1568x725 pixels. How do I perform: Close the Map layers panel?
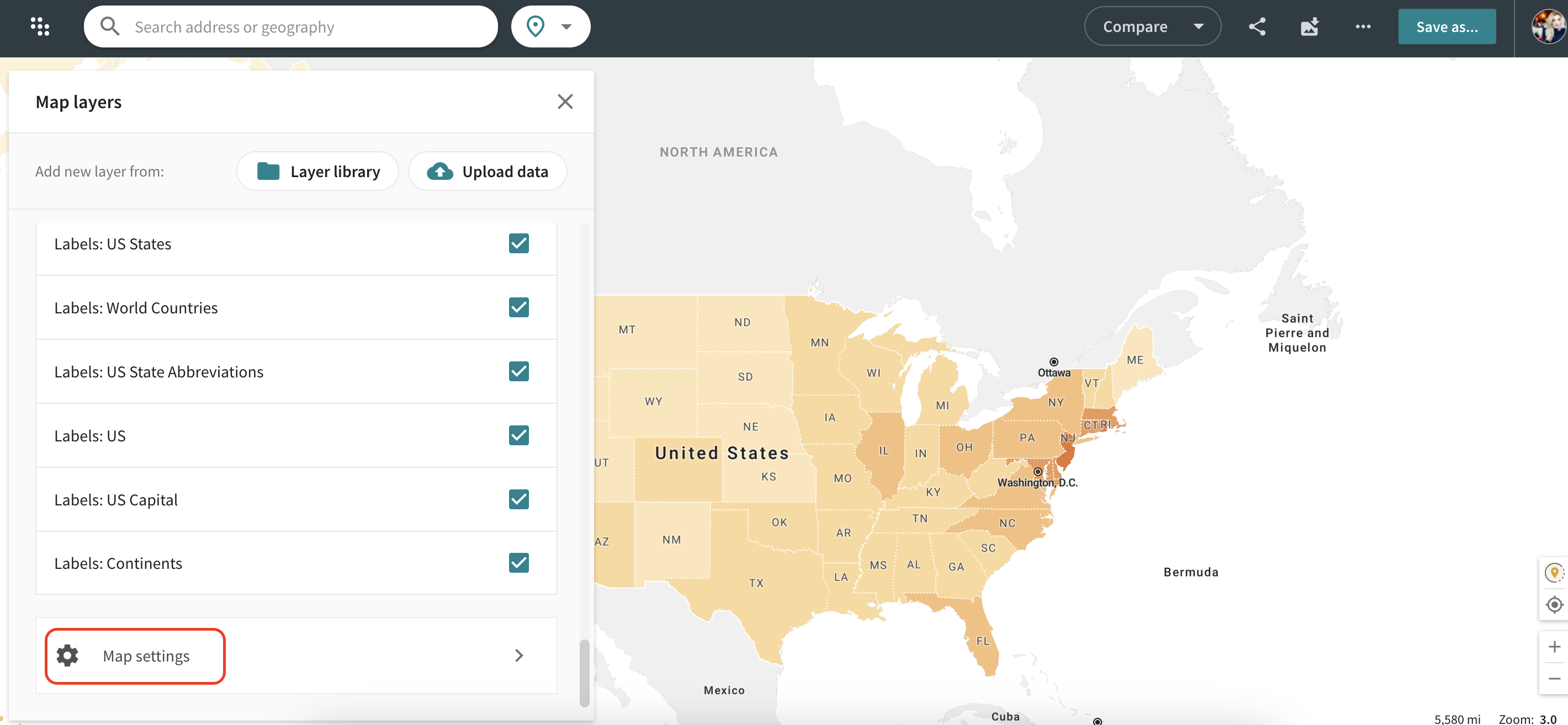point(565,102)
